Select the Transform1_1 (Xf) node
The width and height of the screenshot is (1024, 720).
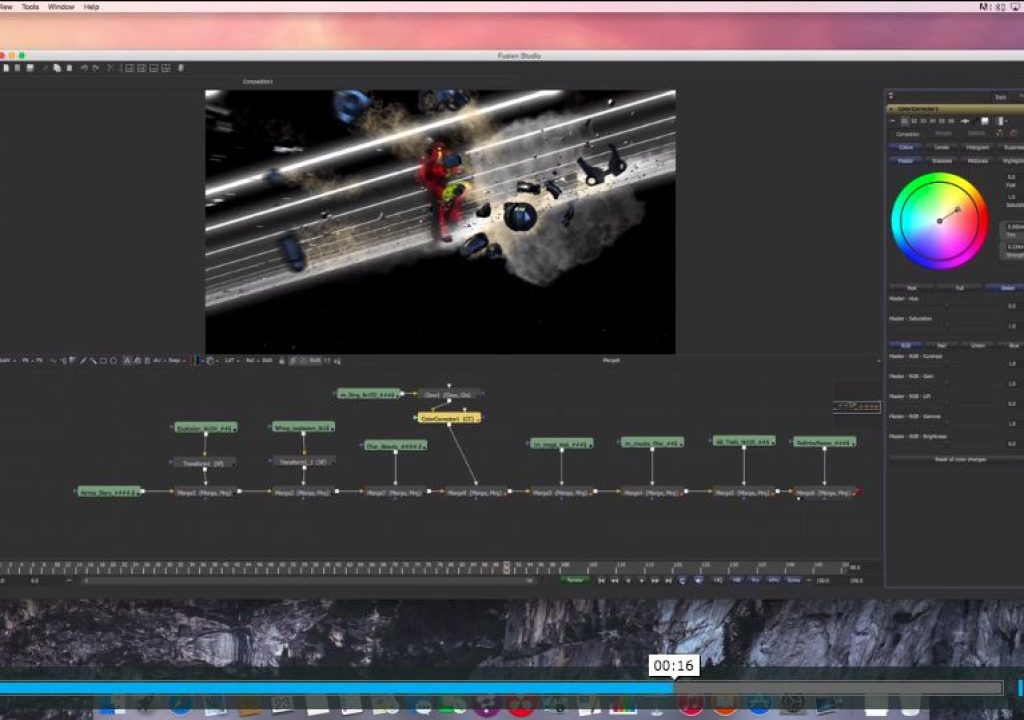click(x=303, y=461)
